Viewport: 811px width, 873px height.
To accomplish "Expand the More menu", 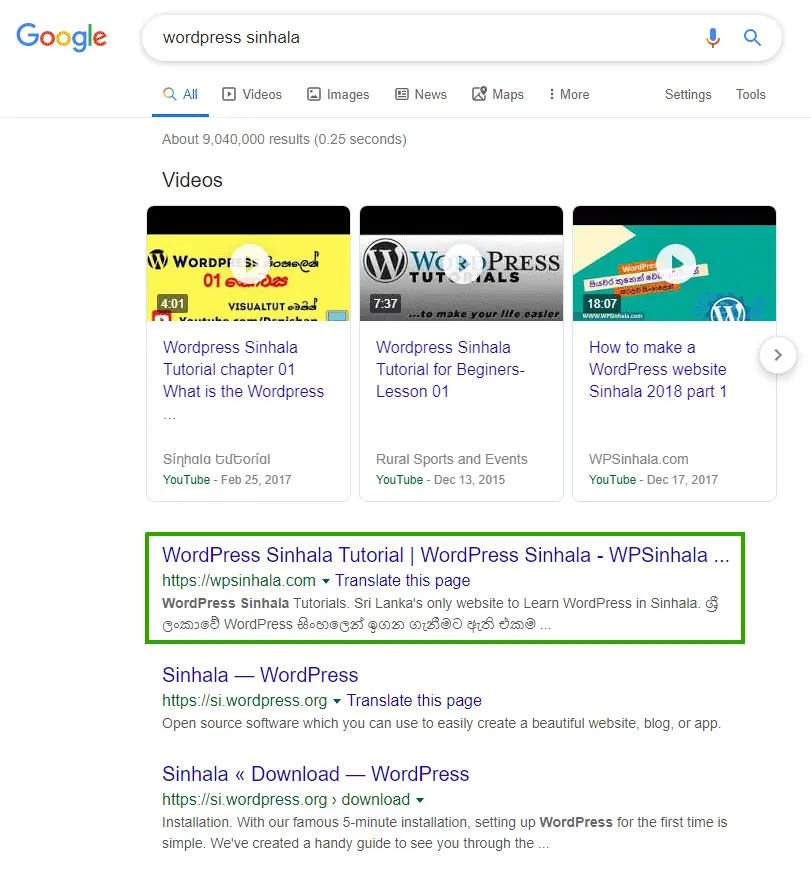I will tap(568, 94).
